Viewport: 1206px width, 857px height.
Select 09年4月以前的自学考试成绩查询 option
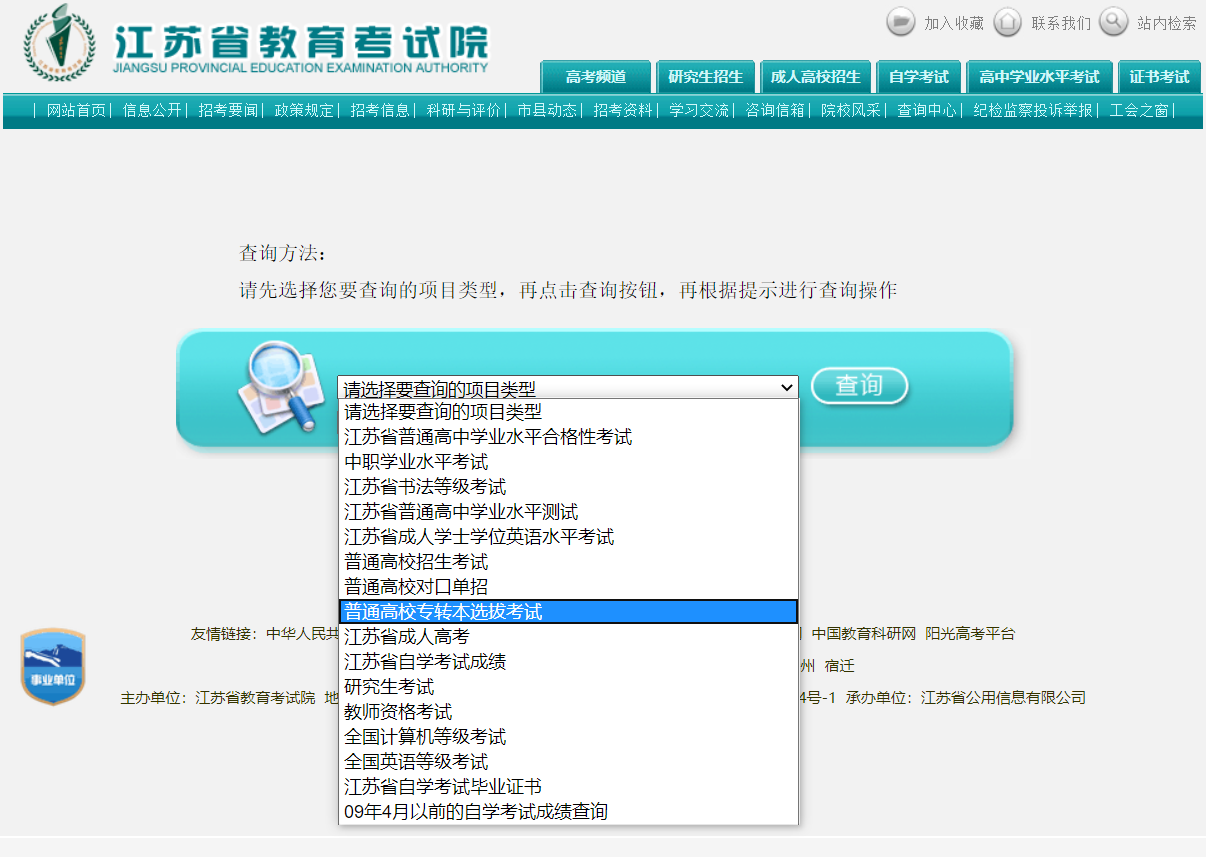coord(568,812)
